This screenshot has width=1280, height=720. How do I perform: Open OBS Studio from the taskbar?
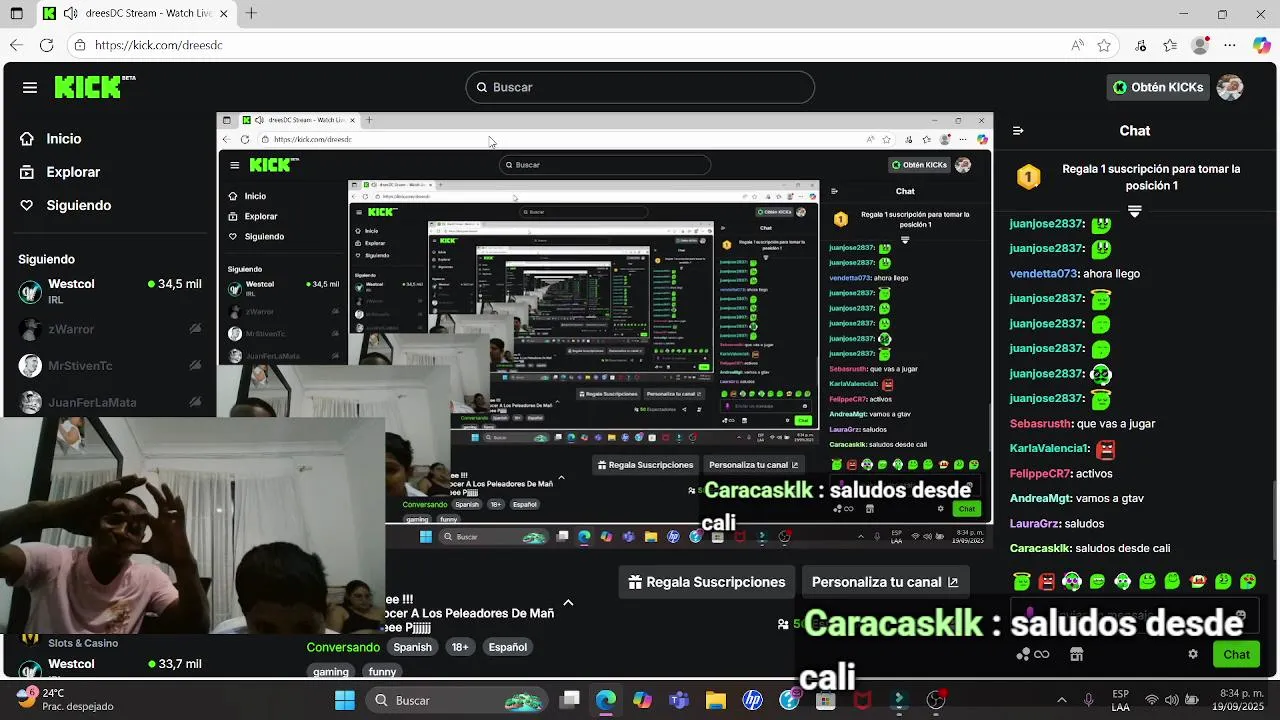coord(936,700)
